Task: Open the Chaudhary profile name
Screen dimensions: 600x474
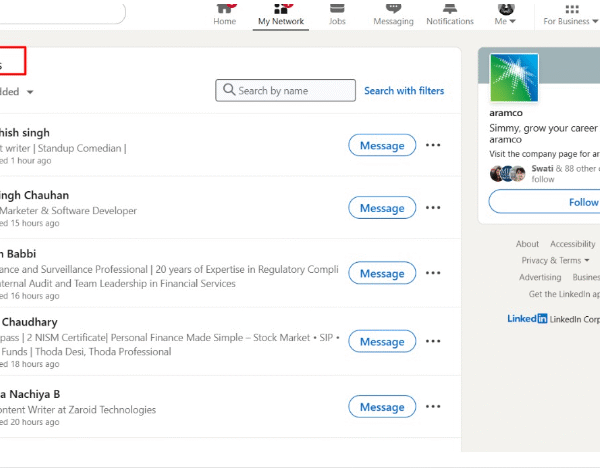Action: point(29,322)
